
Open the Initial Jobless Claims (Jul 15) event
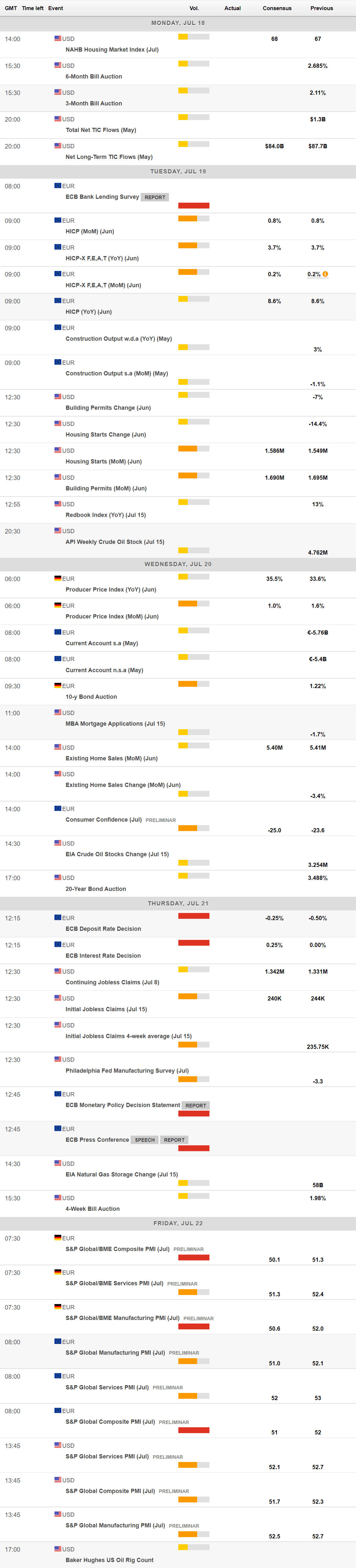pos(106,1009)
